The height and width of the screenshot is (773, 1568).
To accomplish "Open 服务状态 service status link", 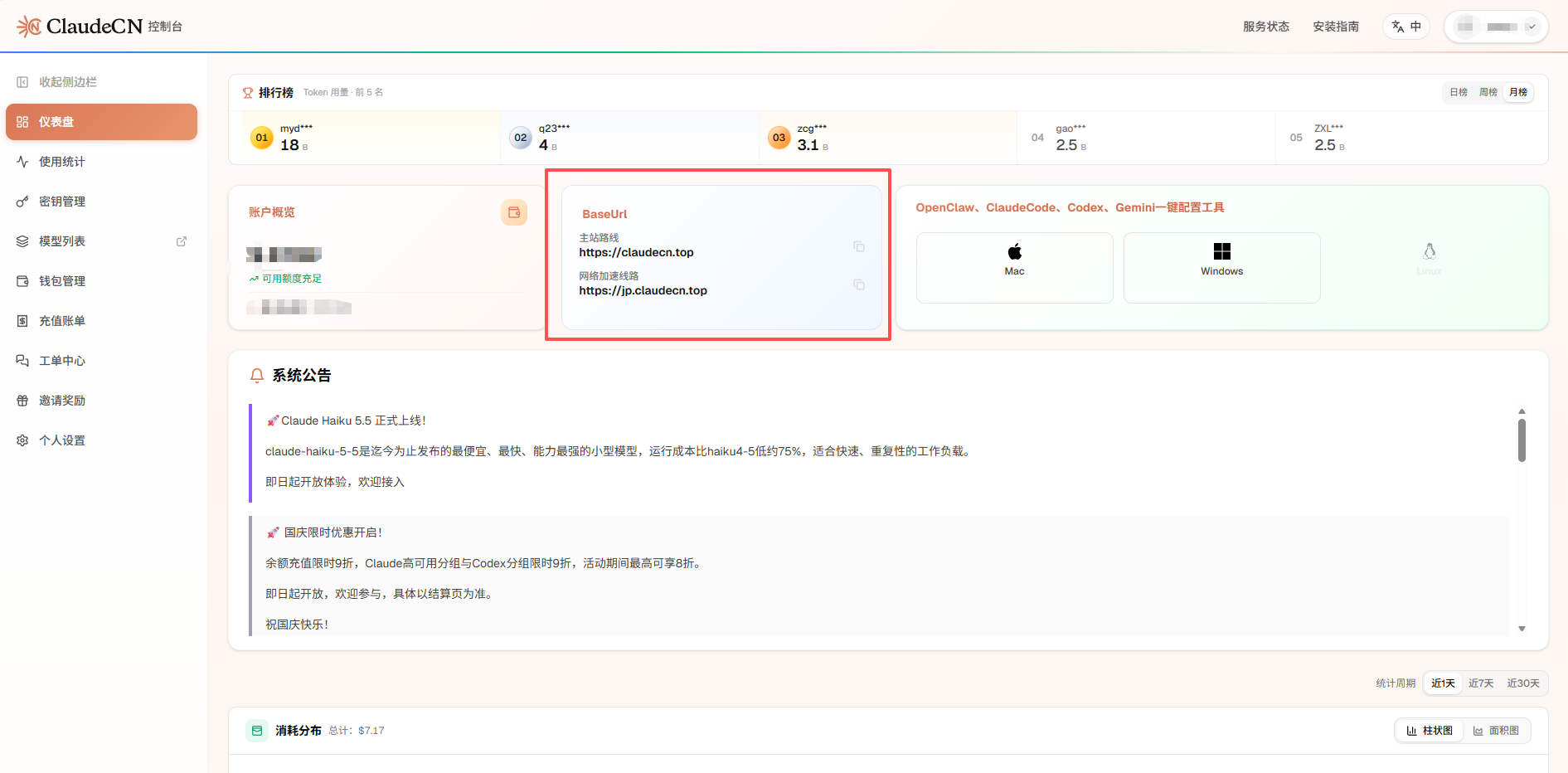I will [x=1266, y=27].
